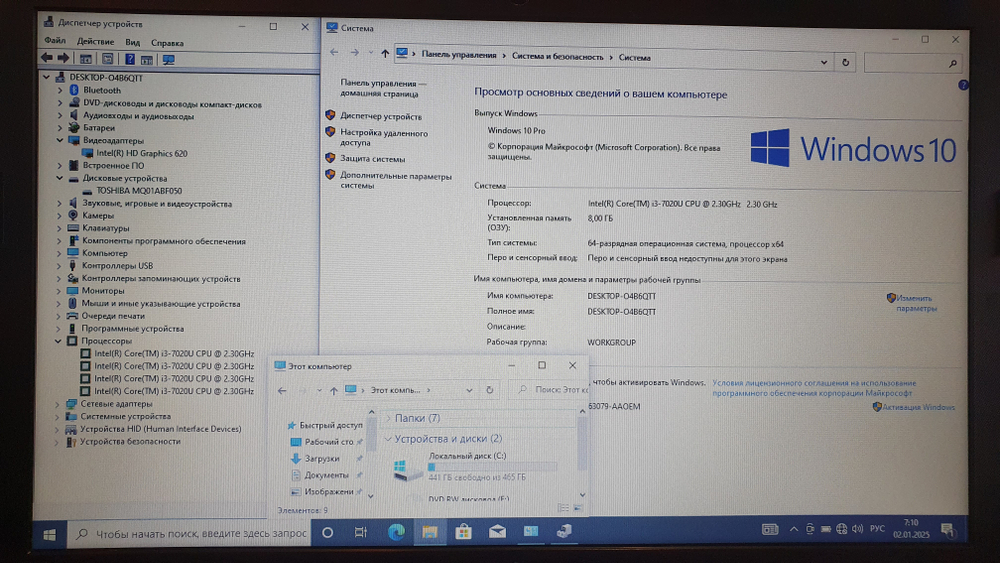The image size is (1000, 563).
Task: Click the back arrow in Device Manager toolbar
Action: 47,58
